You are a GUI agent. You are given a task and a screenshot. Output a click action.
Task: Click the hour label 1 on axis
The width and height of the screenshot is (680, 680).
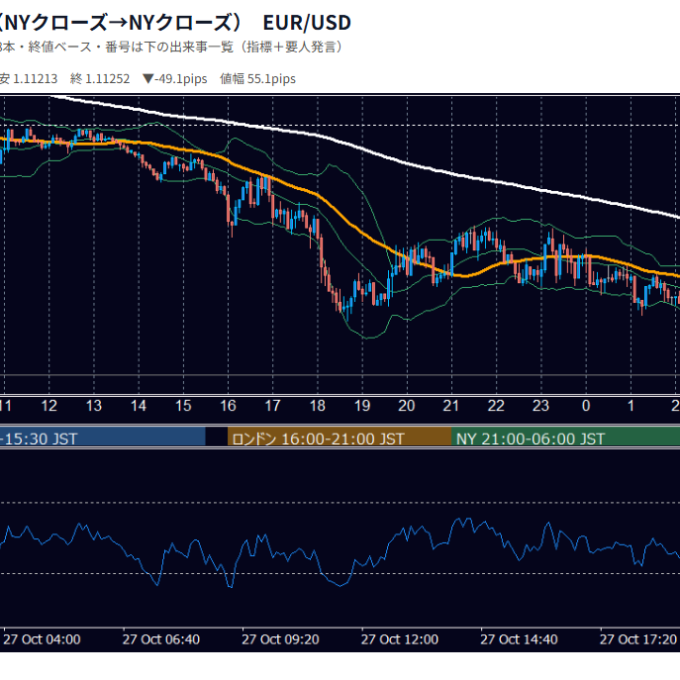click(631, 406)
